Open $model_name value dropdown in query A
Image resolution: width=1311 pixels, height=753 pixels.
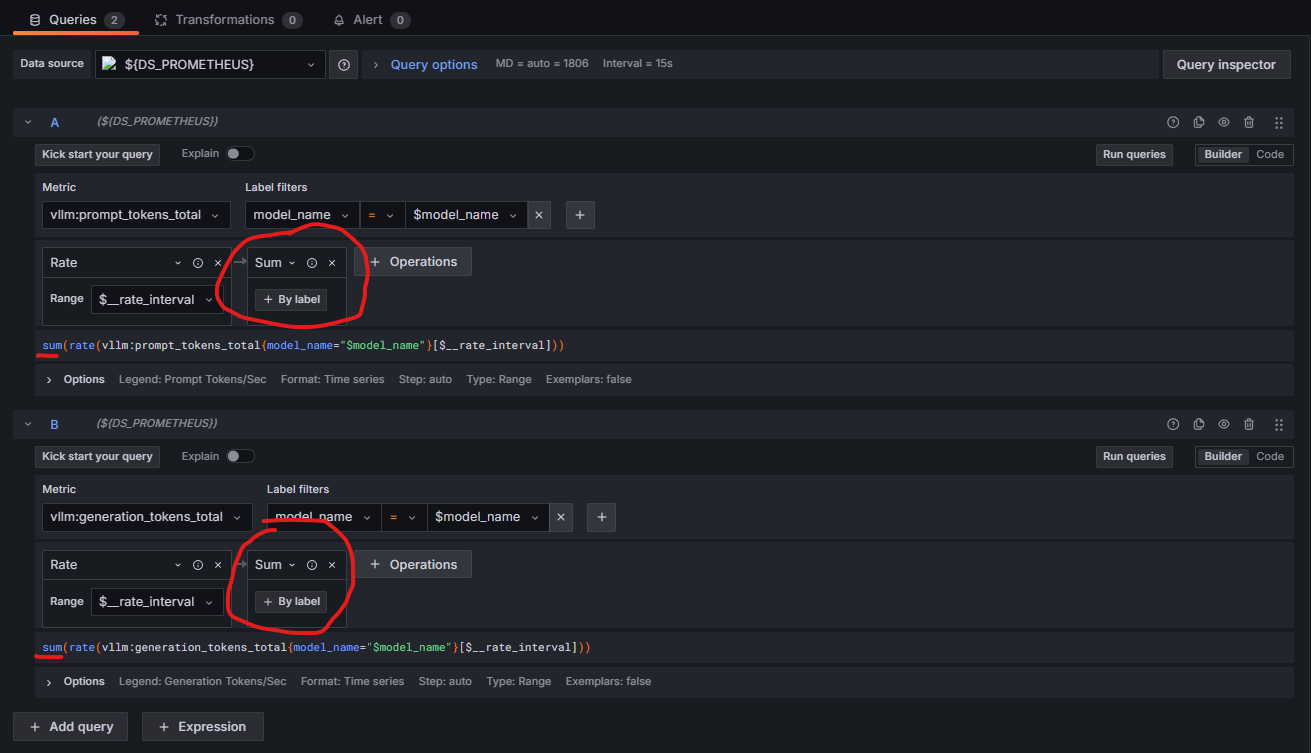click(465, 215)
